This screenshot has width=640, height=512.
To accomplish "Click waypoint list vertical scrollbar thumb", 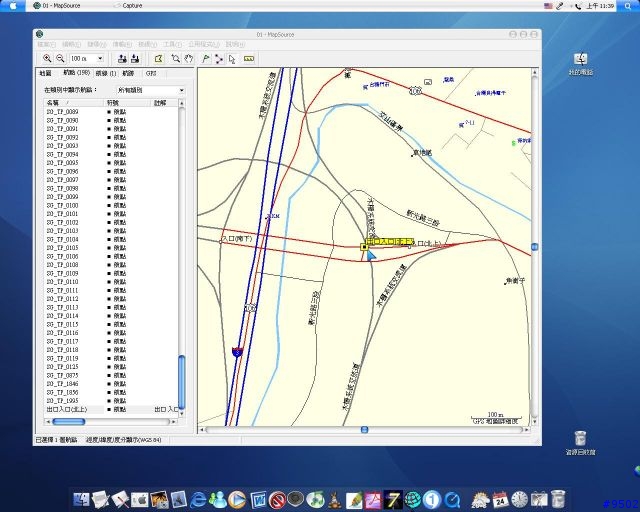I will pos(182,382).
